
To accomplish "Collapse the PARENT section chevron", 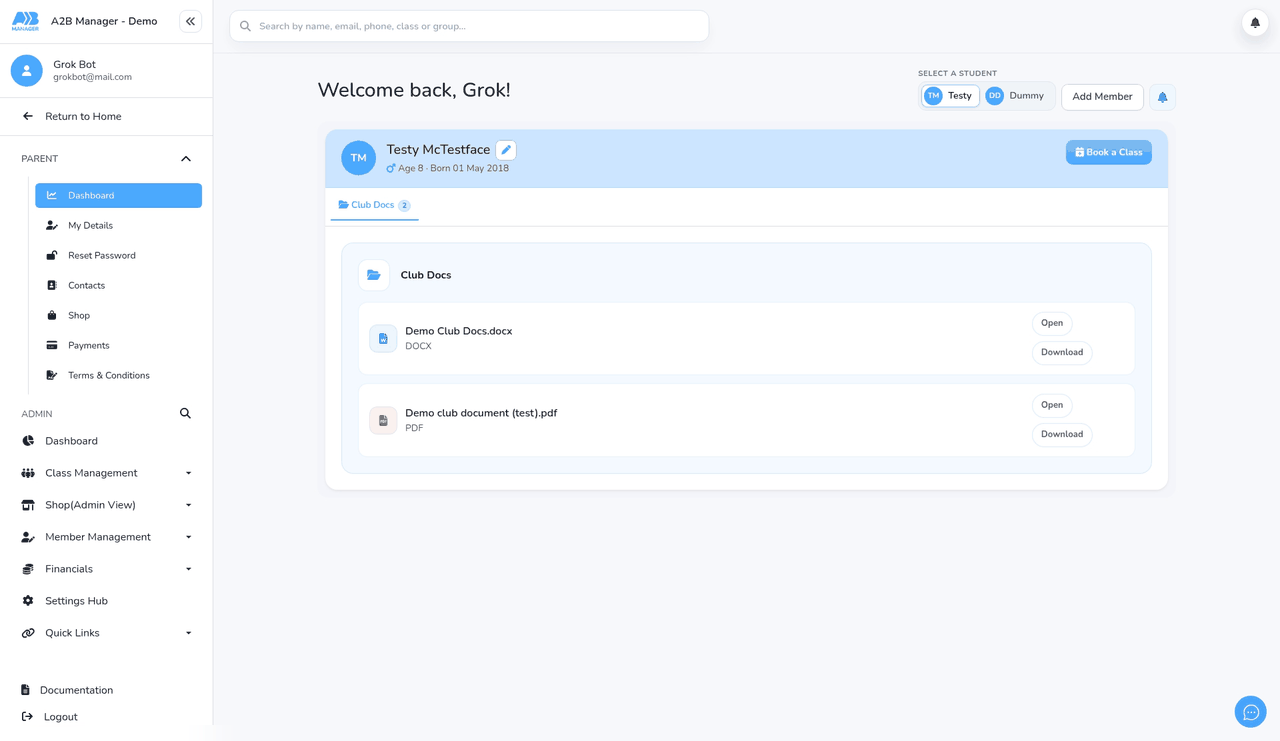I will 186,159.
